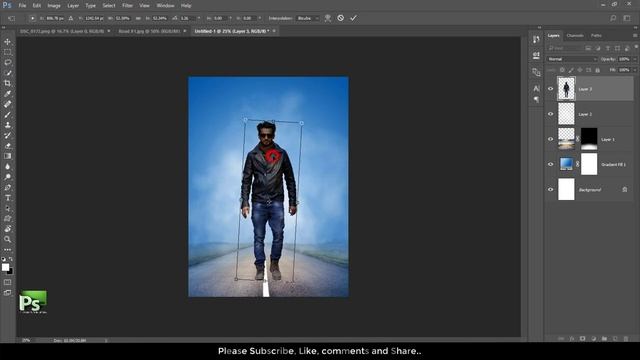Select the Dodge tool

(7, 177)
